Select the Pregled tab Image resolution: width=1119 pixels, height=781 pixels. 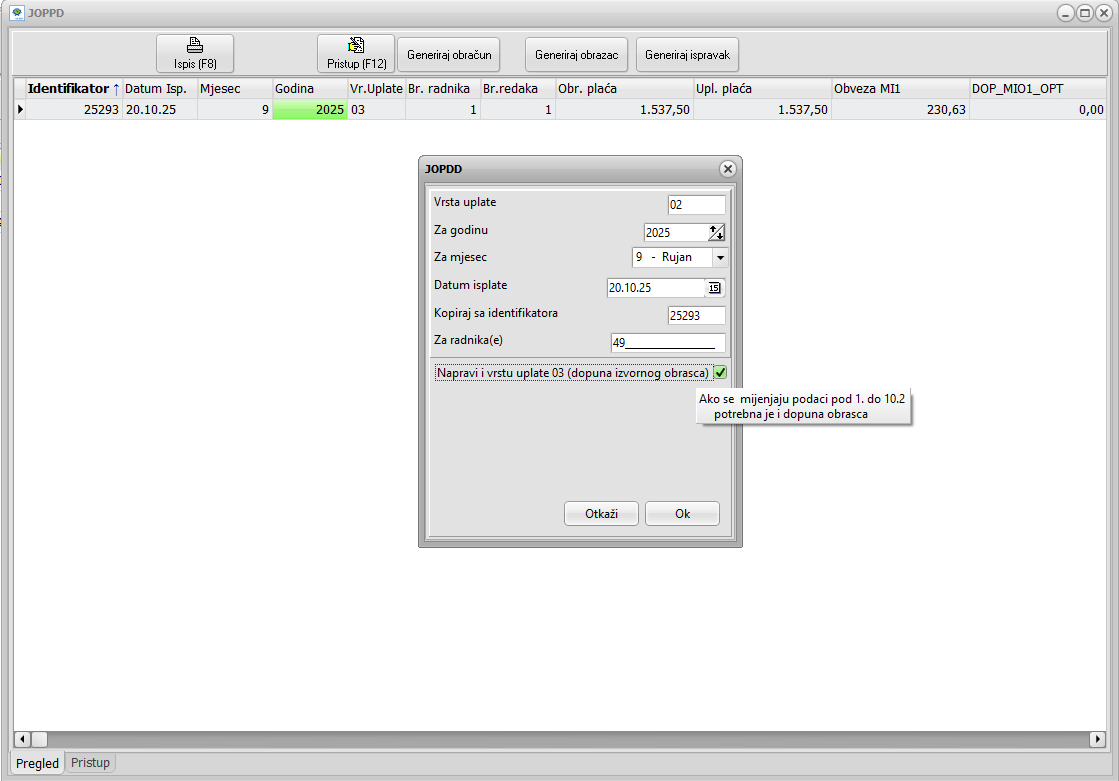coord(38,763)
